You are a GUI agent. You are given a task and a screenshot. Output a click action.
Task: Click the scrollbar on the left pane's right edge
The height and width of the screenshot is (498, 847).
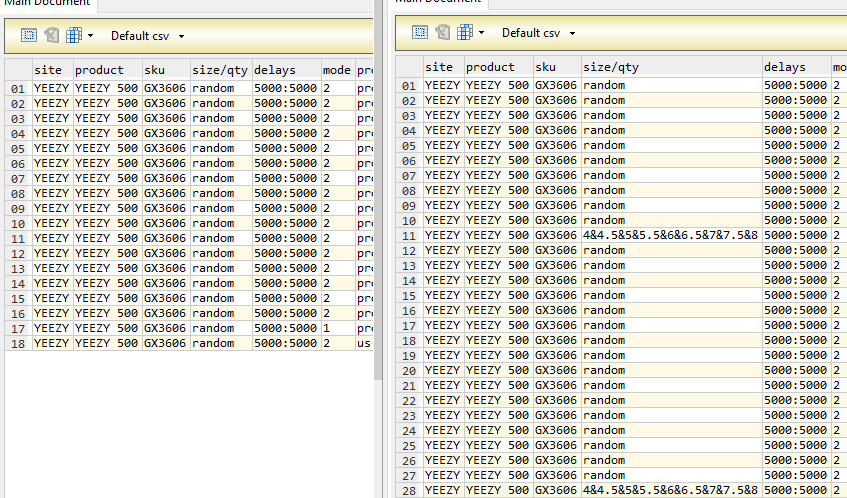(x=378, y=189)
